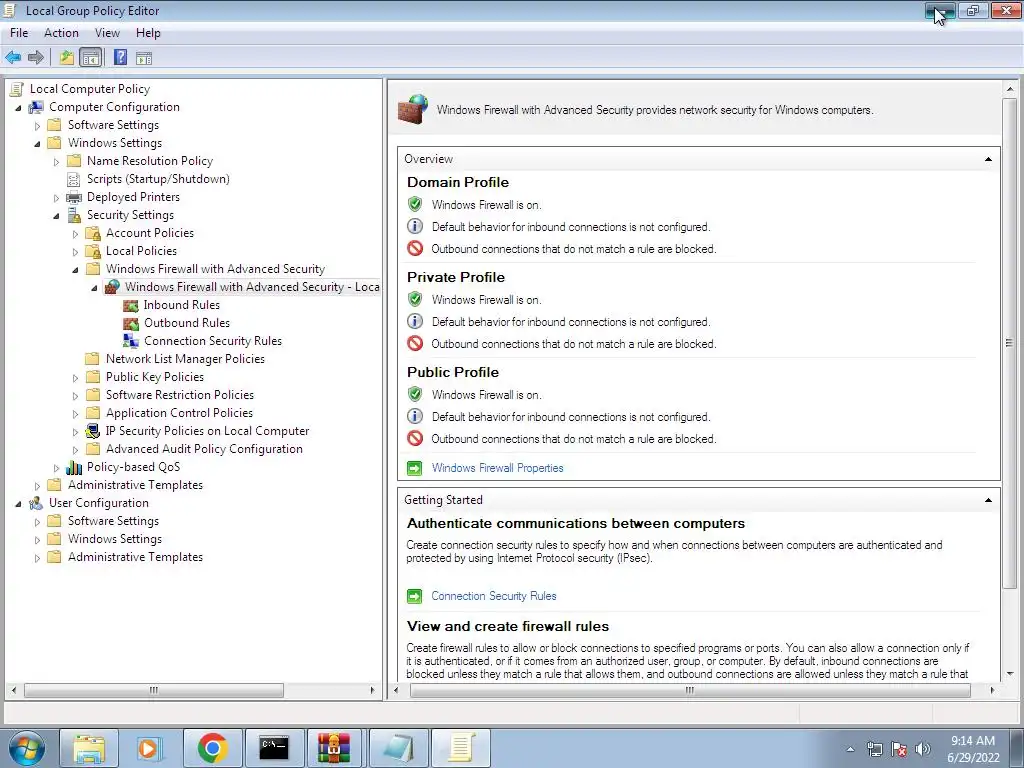Image resolution: width=1024 pixels, height=768 pixels.
Task: Expand the Public Key Policies node
Action: pyautogui.click(x=75, y=377)
